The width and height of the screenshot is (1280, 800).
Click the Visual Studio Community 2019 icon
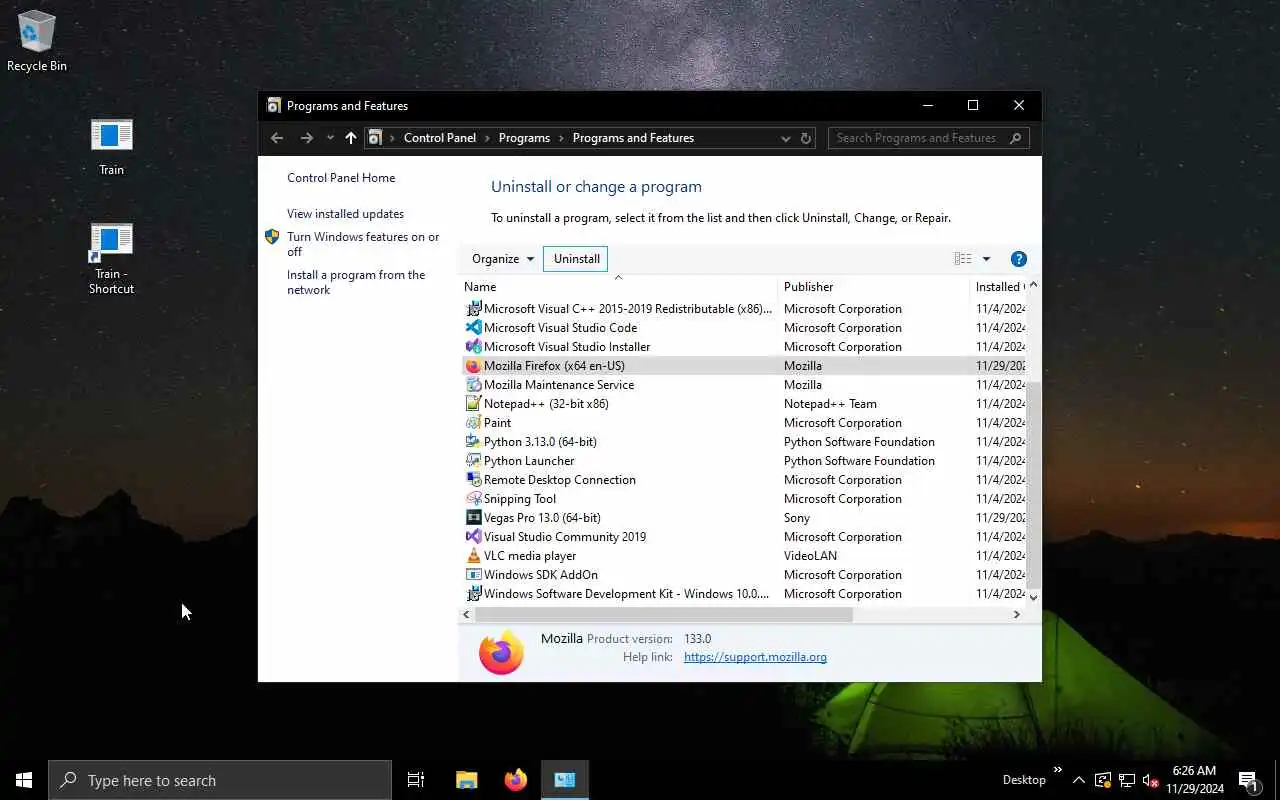coord(474,537)
